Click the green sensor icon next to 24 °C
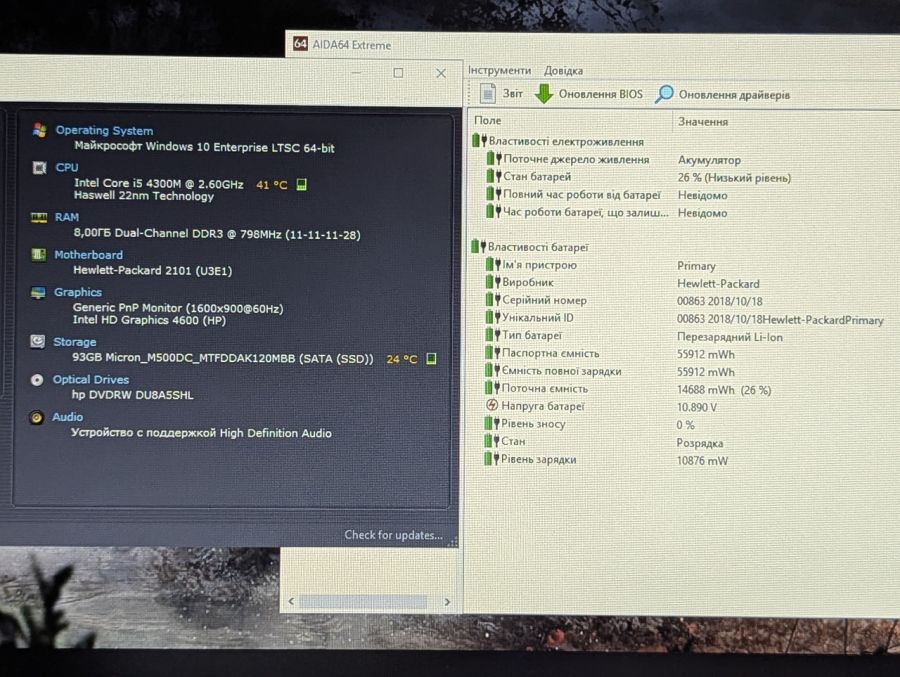 pos(431,359)
